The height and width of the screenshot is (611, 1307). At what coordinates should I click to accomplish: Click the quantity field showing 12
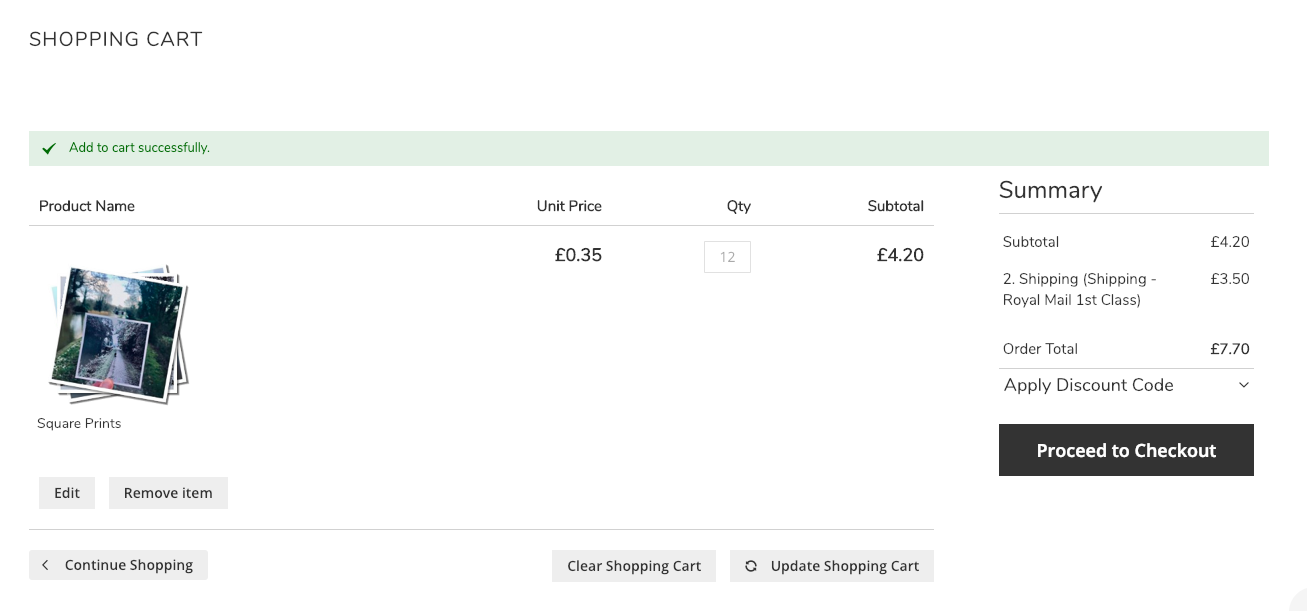(x=727, y=257)
